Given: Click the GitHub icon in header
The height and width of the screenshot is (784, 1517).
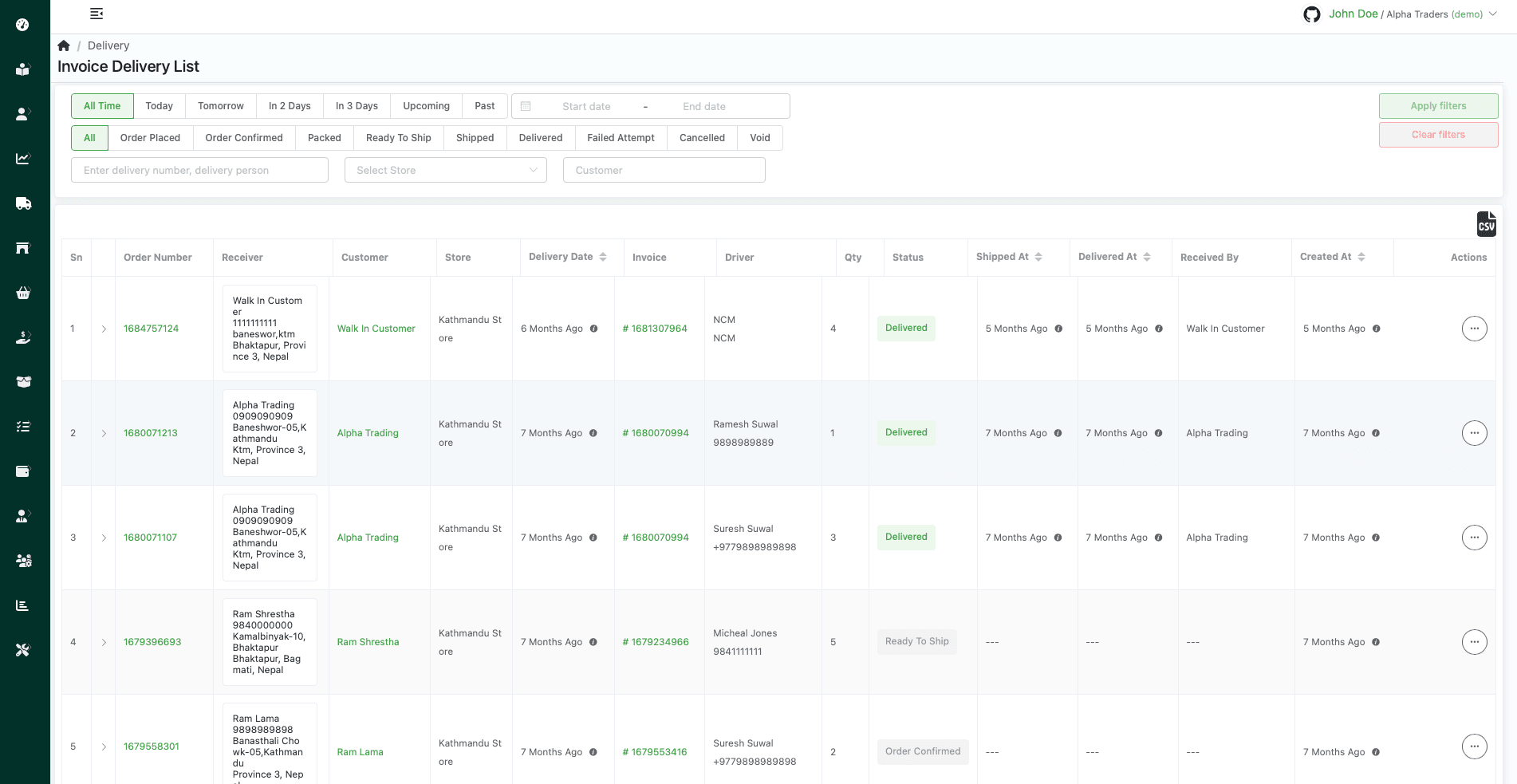Looking at the screenshot, I should tap(1311, 14).
